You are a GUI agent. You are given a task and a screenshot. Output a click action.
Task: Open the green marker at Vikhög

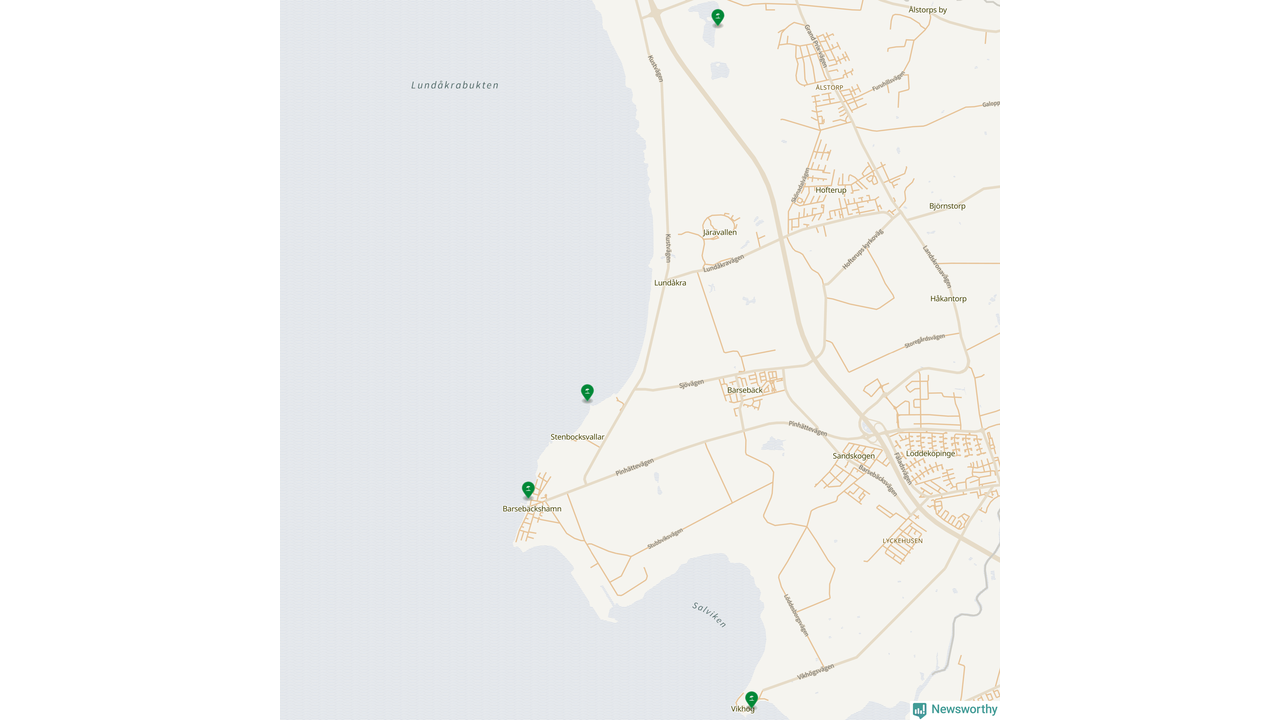click(751, 699)
